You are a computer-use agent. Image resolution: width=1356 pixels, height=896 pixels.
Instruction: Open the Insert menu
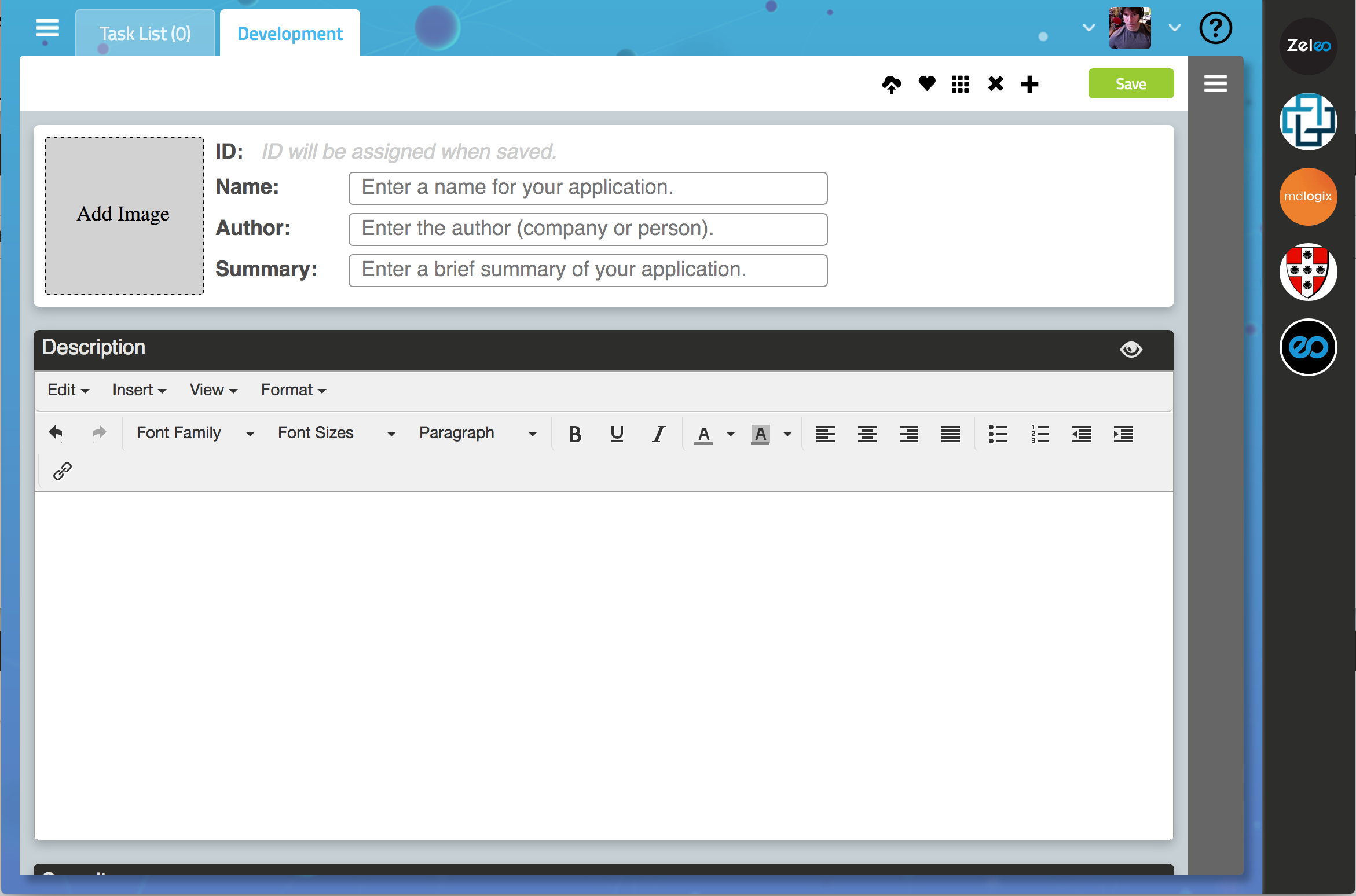(x=139, y=390)
